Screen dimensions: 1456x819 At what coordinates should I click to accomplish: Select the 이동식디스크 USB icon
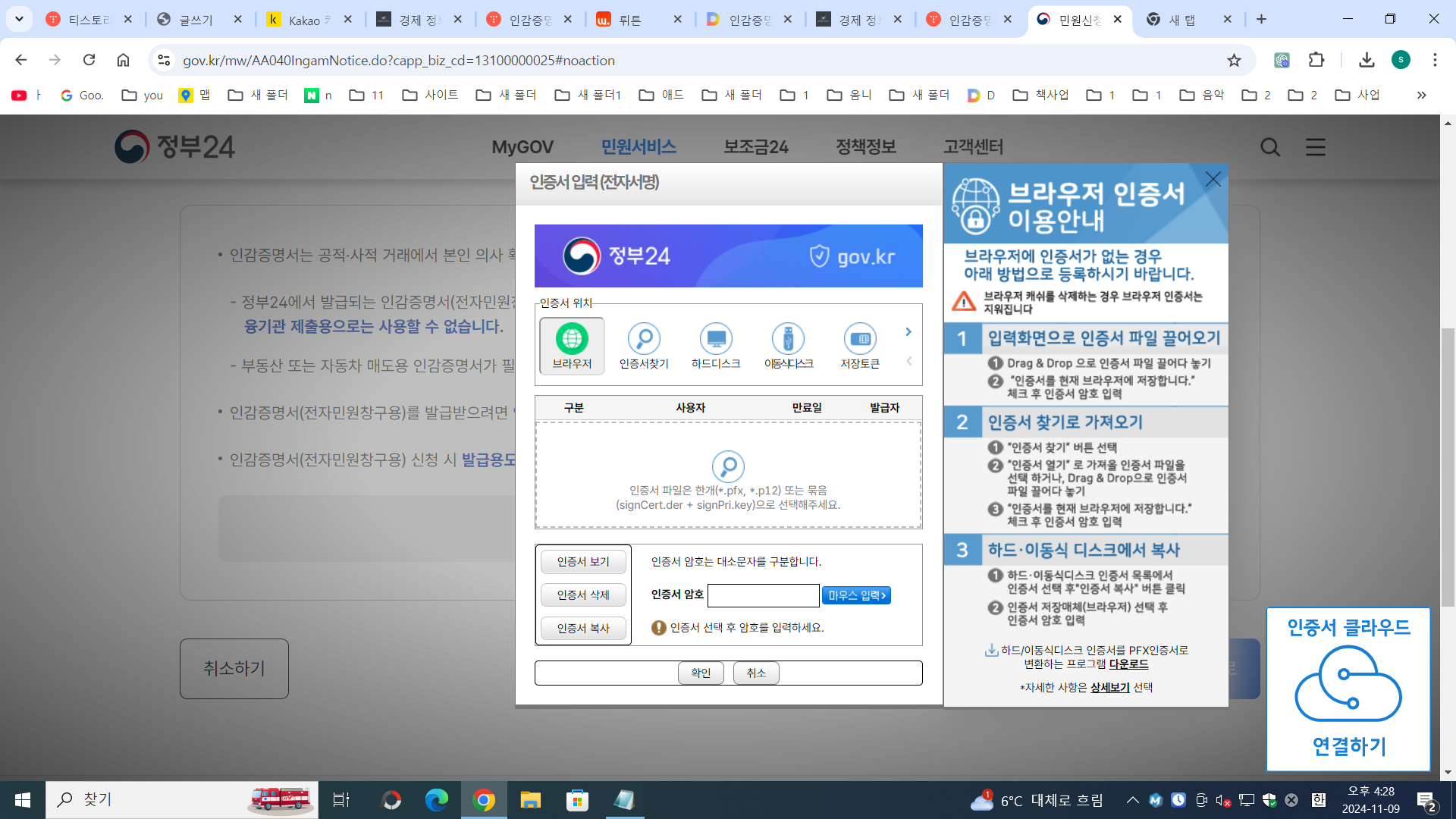pyautogui.click(x=788, y=339)
